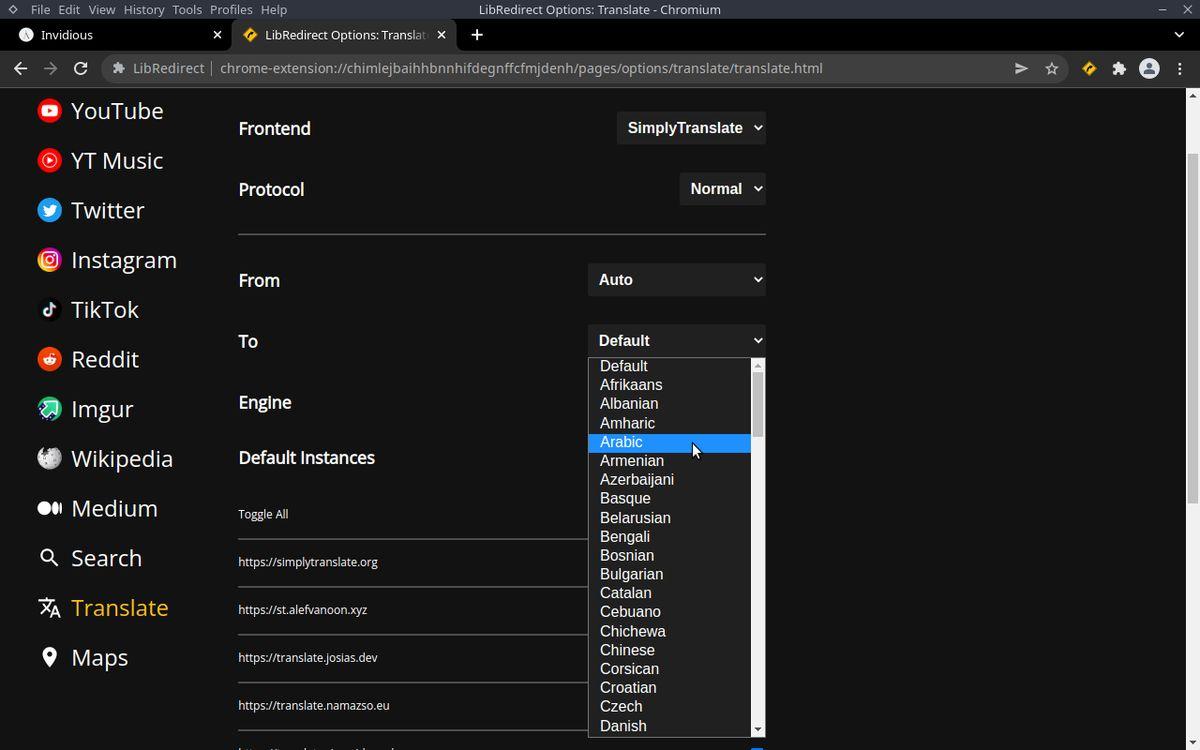This screenshot has height=750, width=1200.
Task: Open the Edit menu
Action: point(69,9)
